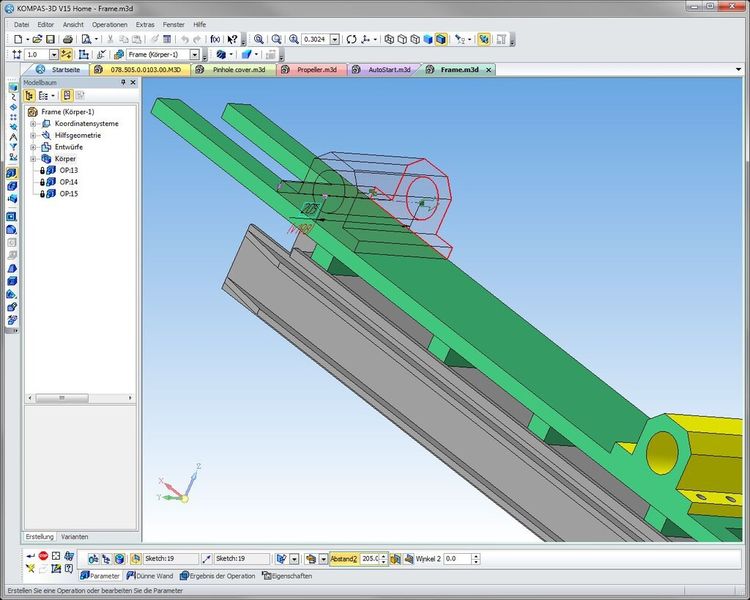Open the Varianten tab
750x600 pixels.
76,537
